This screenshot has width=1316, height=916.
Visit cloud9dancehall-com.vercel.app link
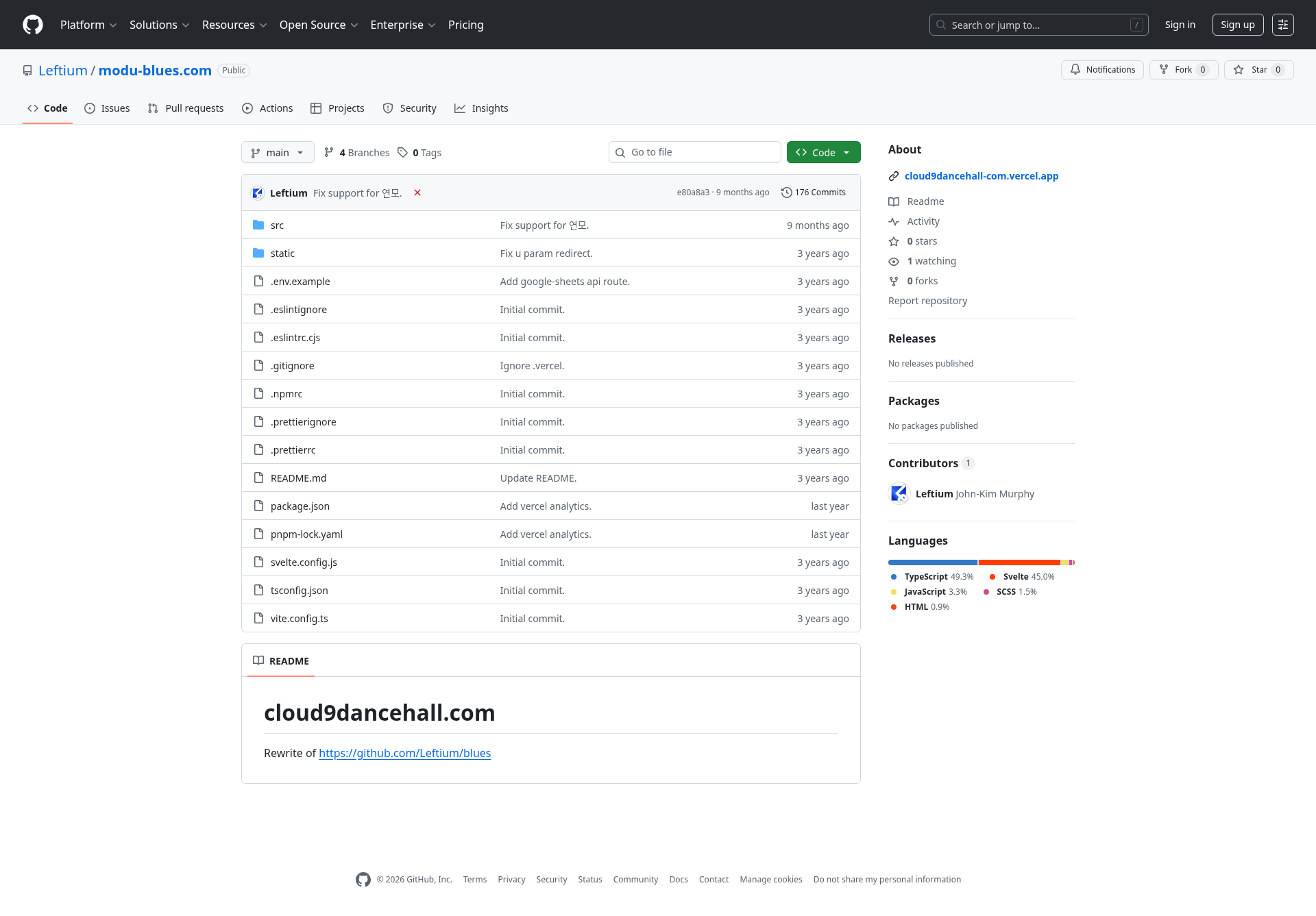tap(982, 176)
